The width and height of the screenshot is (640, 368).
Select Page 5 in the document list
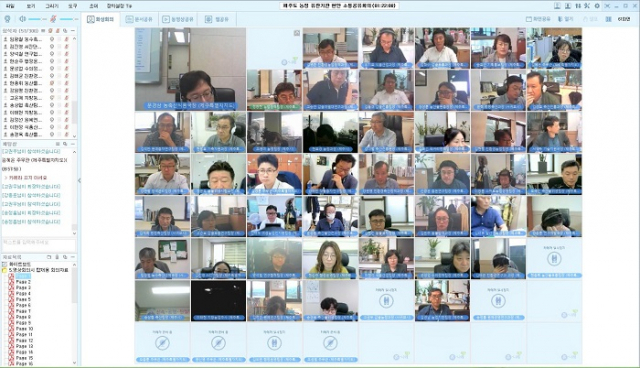[x=23, y=299]
